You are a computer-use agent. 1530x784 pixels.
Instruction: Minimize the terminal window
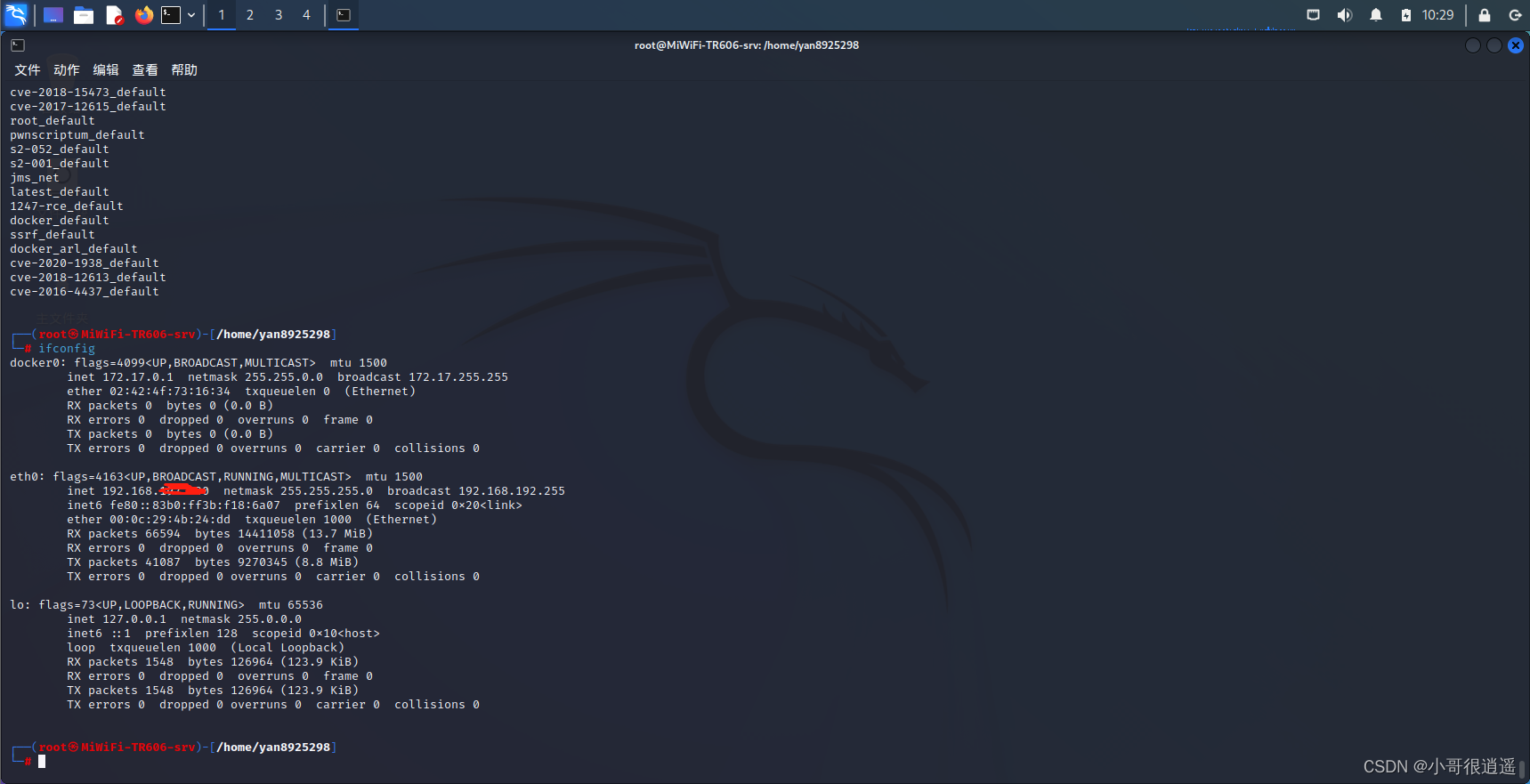(x=1473, y=45)
